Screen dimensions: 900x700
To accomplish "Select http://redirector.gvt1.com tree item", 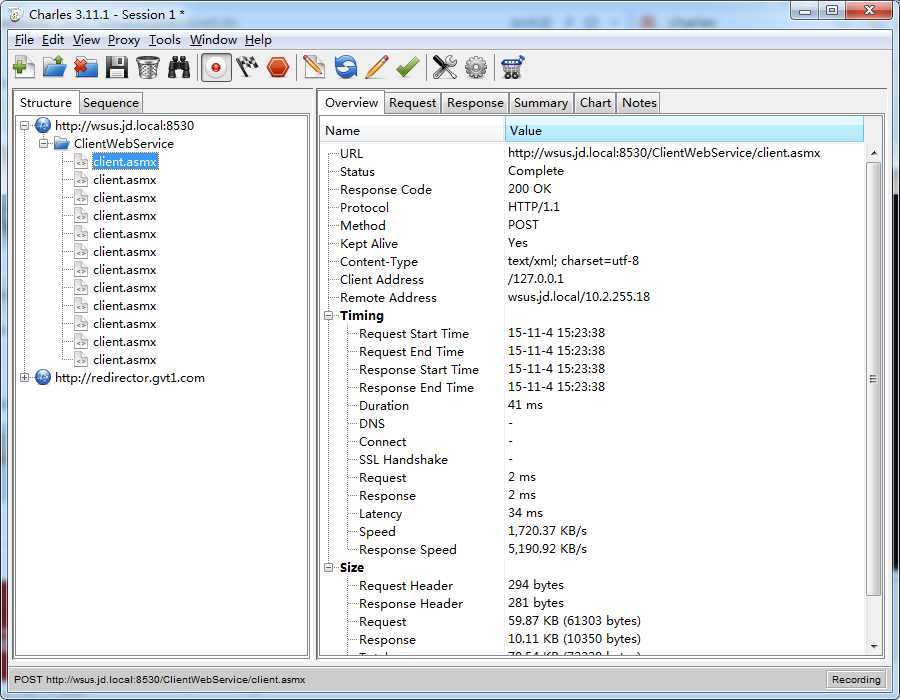I will (130, 378).
